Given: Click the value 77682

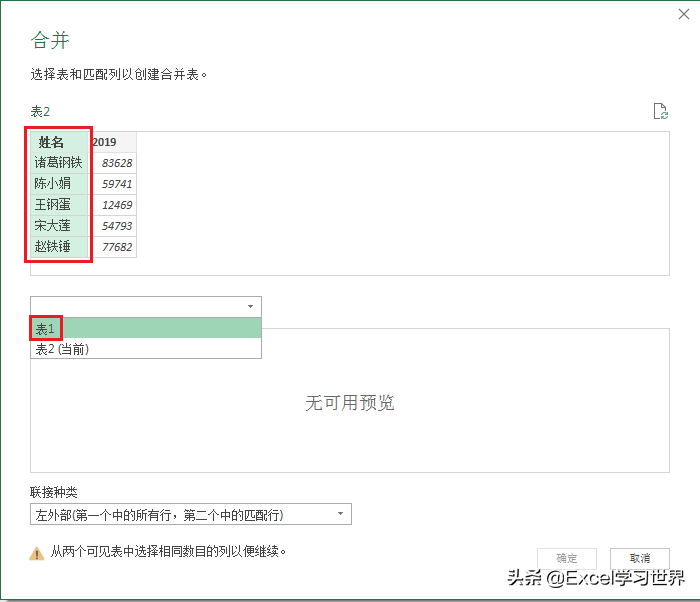Looking at the screenshot, I should [x=117, y=247].
